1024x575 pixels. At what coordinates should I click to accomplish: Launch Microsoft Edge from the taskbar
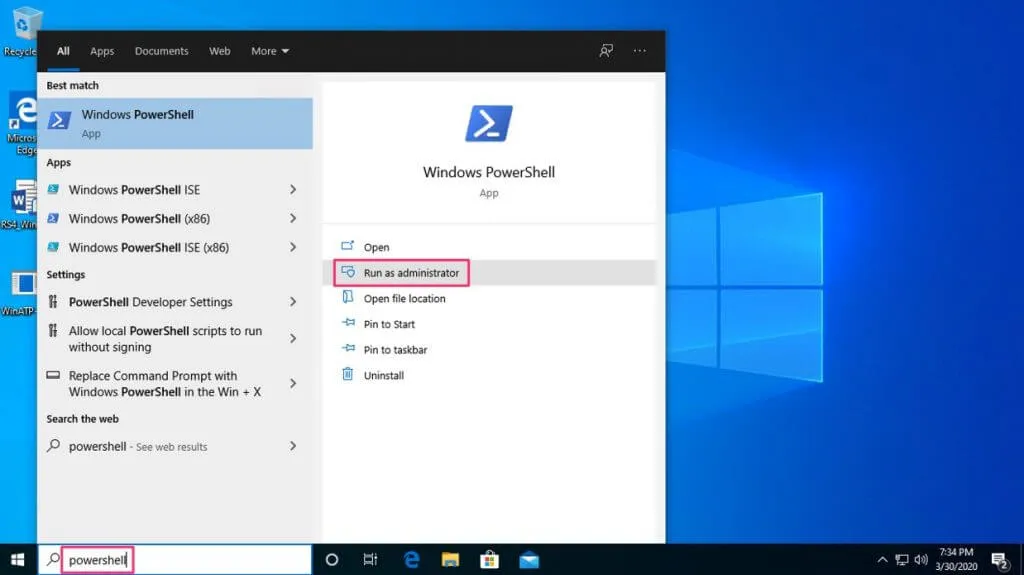point(411,560)
